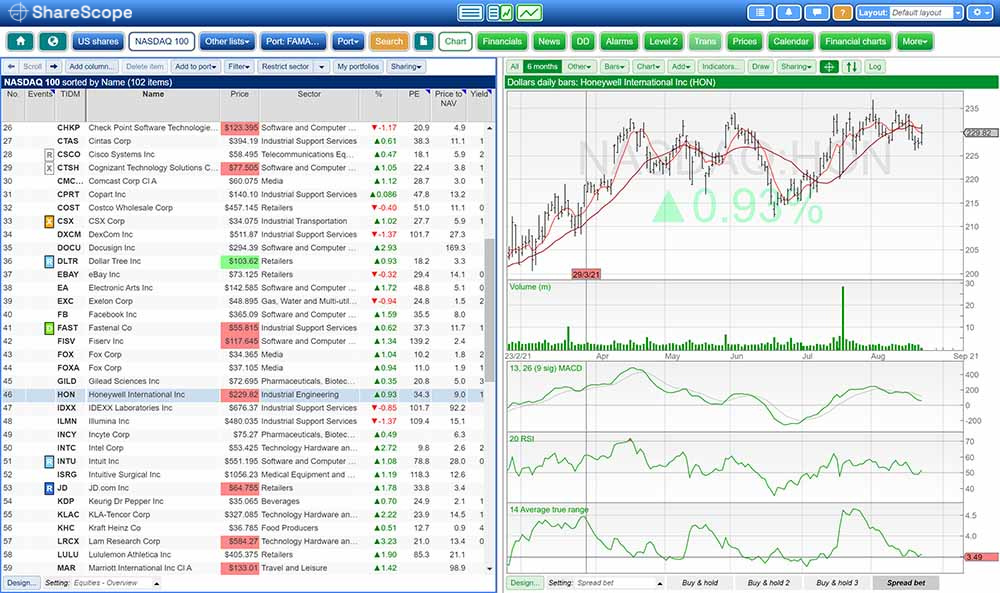This screenshot has height=593, width=1000.
Task: Click the red Check Point price cell
Action: click(x=240, y=128)
